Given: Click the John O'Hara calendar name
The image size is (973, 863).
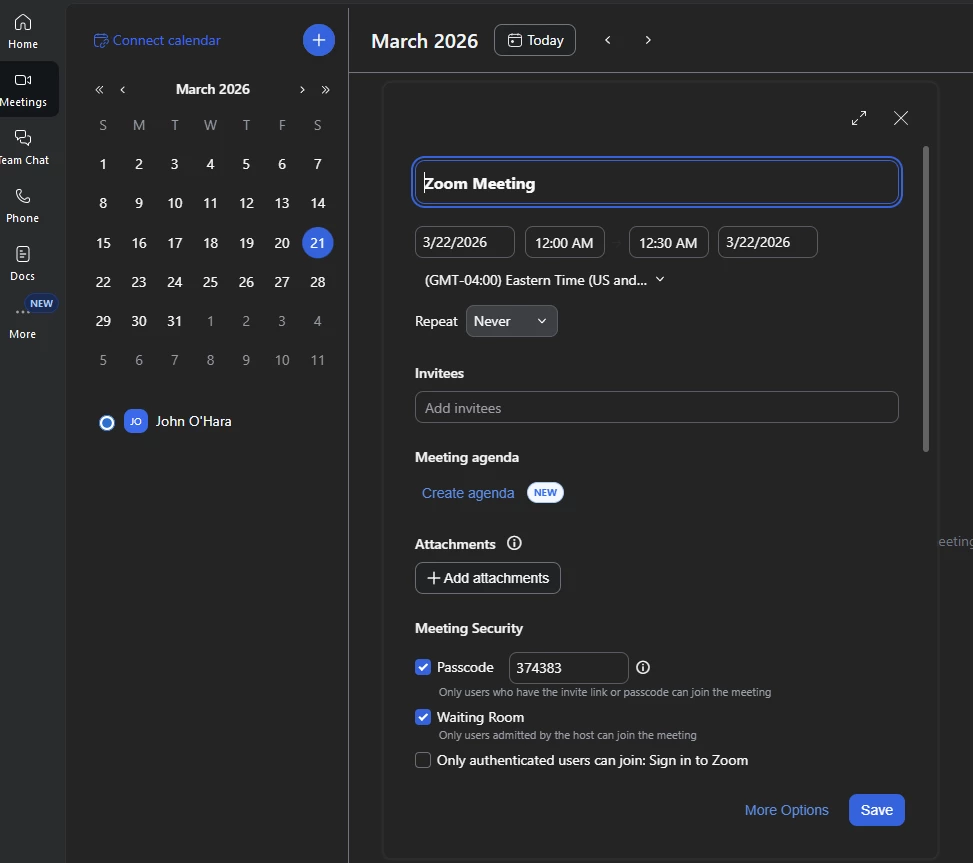Looking at the screenshot, I should point(194,422).
